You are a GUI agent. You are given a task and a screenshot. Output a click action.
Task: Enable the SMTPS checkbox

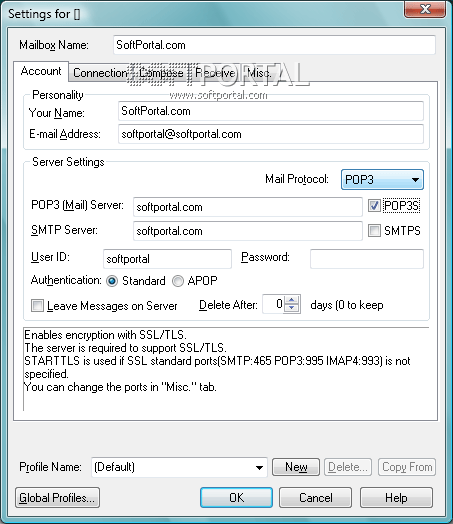point(374,231)
